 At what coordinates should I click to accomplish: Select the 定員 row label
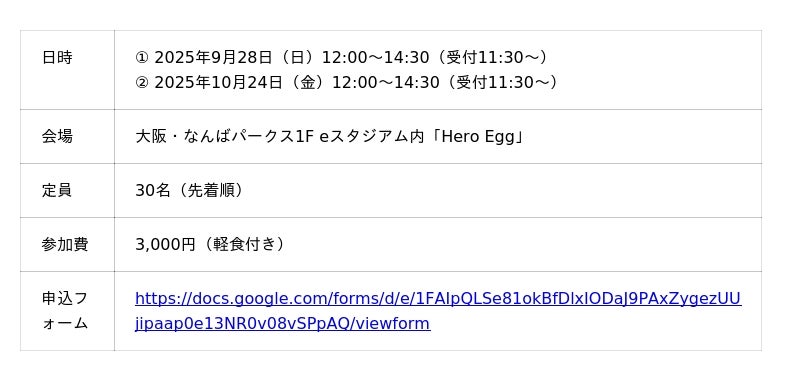pyautogui.click(x=57, y=190)
